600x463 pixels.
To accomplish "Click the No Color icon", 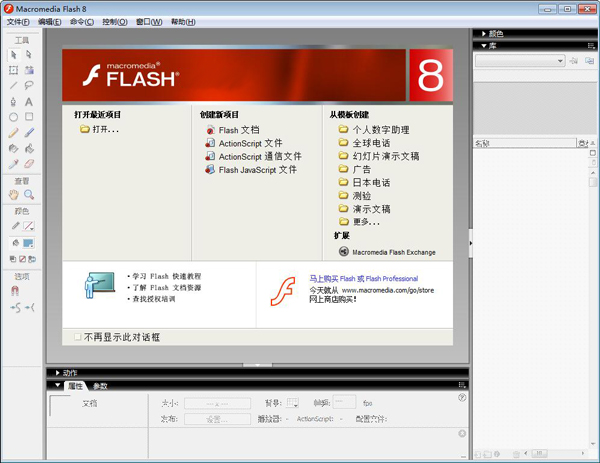I will coord(22,259).
